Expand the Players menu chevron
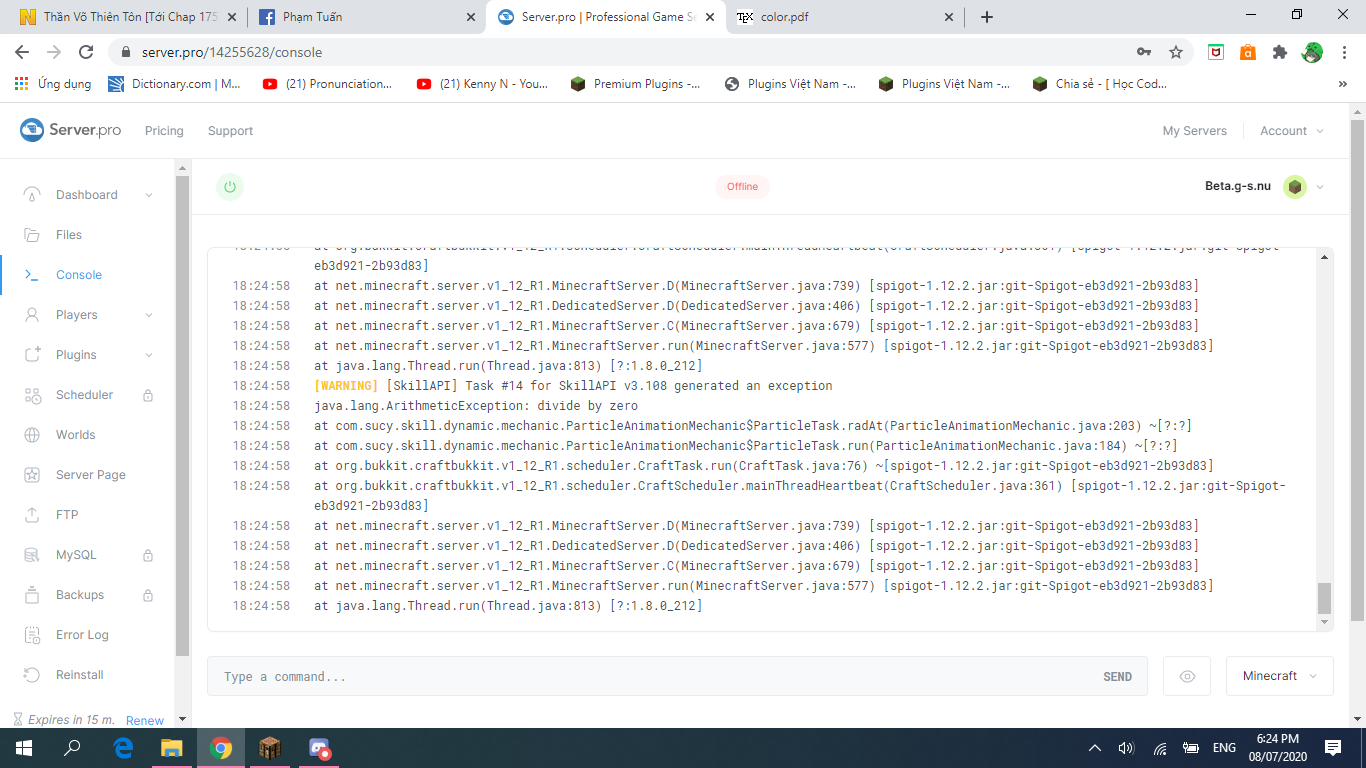Viewport: 1366px width, 768px height. point(149,315)
